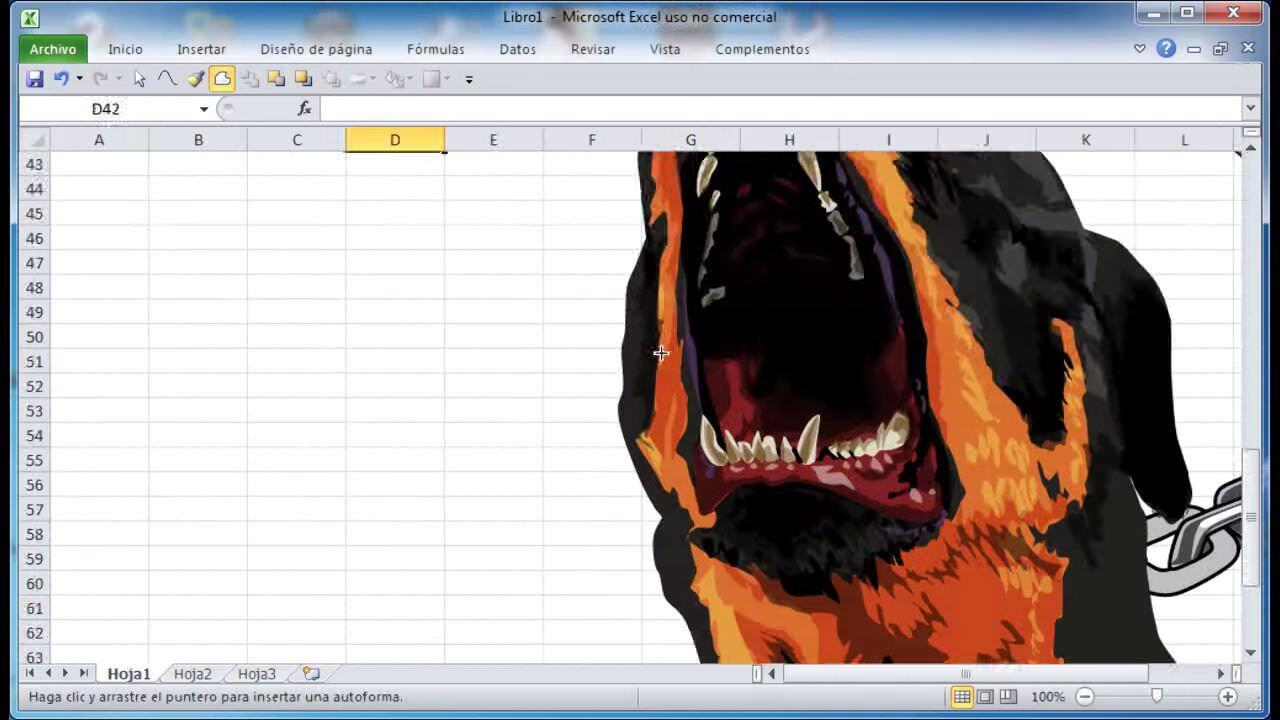Click zoom out minus button

pos(1085,697)
